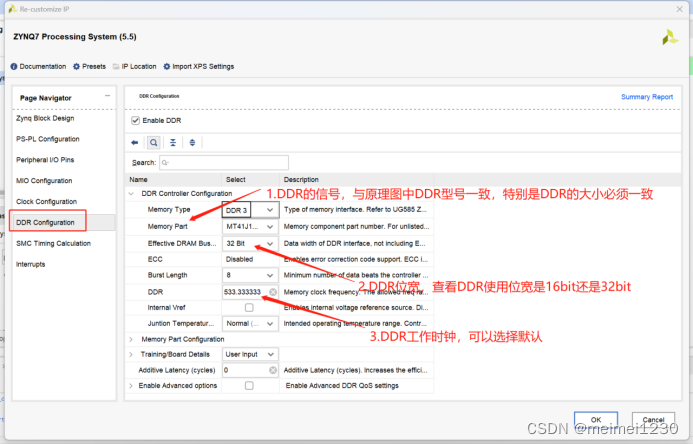Click the Cancel button
Viewport: 693px width, 444px height.
[653, 420]
